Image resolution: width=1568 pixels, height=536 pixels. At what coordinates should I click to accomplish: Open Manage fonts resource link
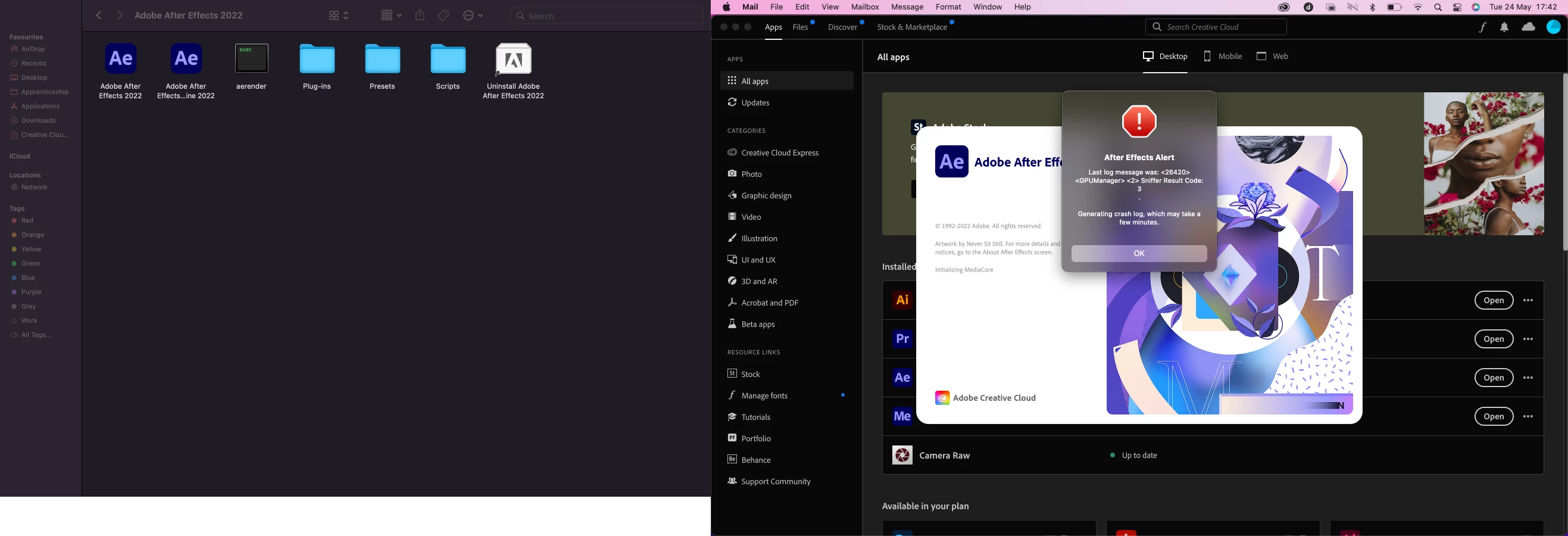point(758,395)
